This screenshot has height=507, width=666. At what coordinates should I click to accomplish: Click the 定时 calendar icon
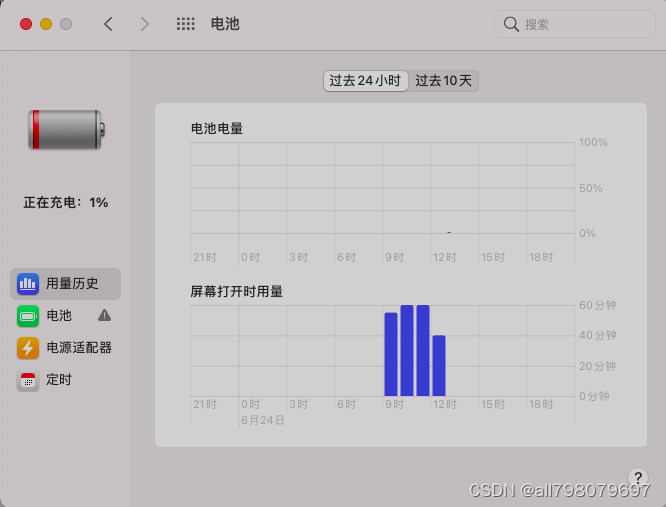tap(28, 380)
